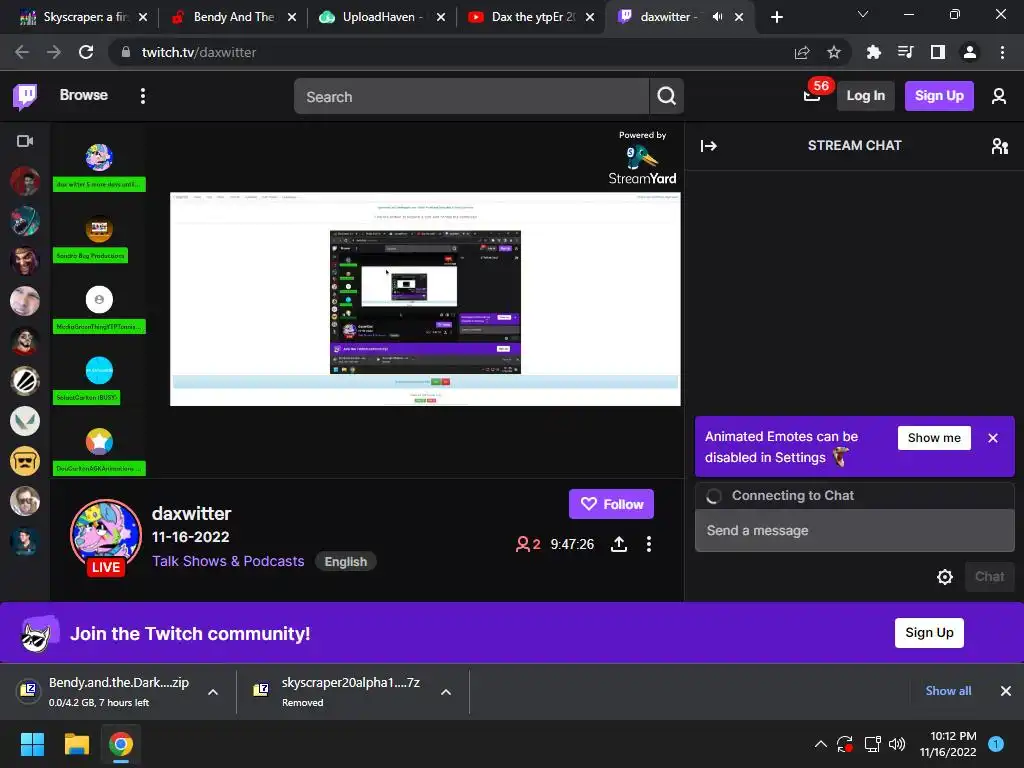Open chat settings gear icon
The image size is (1024, 768).
pos(944,577)
